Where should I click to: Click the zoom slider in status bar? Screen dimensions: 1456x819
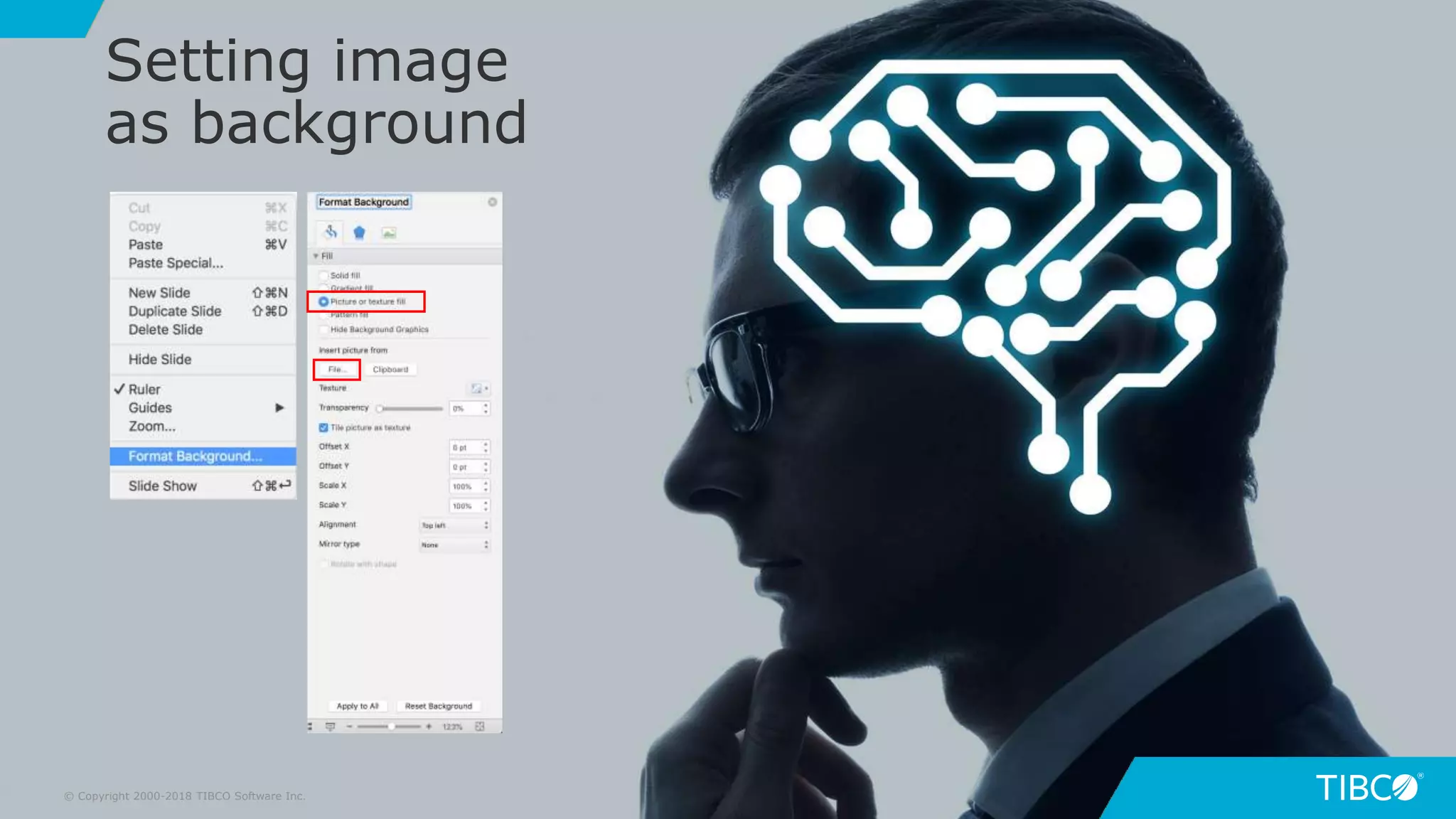(389, 727)
